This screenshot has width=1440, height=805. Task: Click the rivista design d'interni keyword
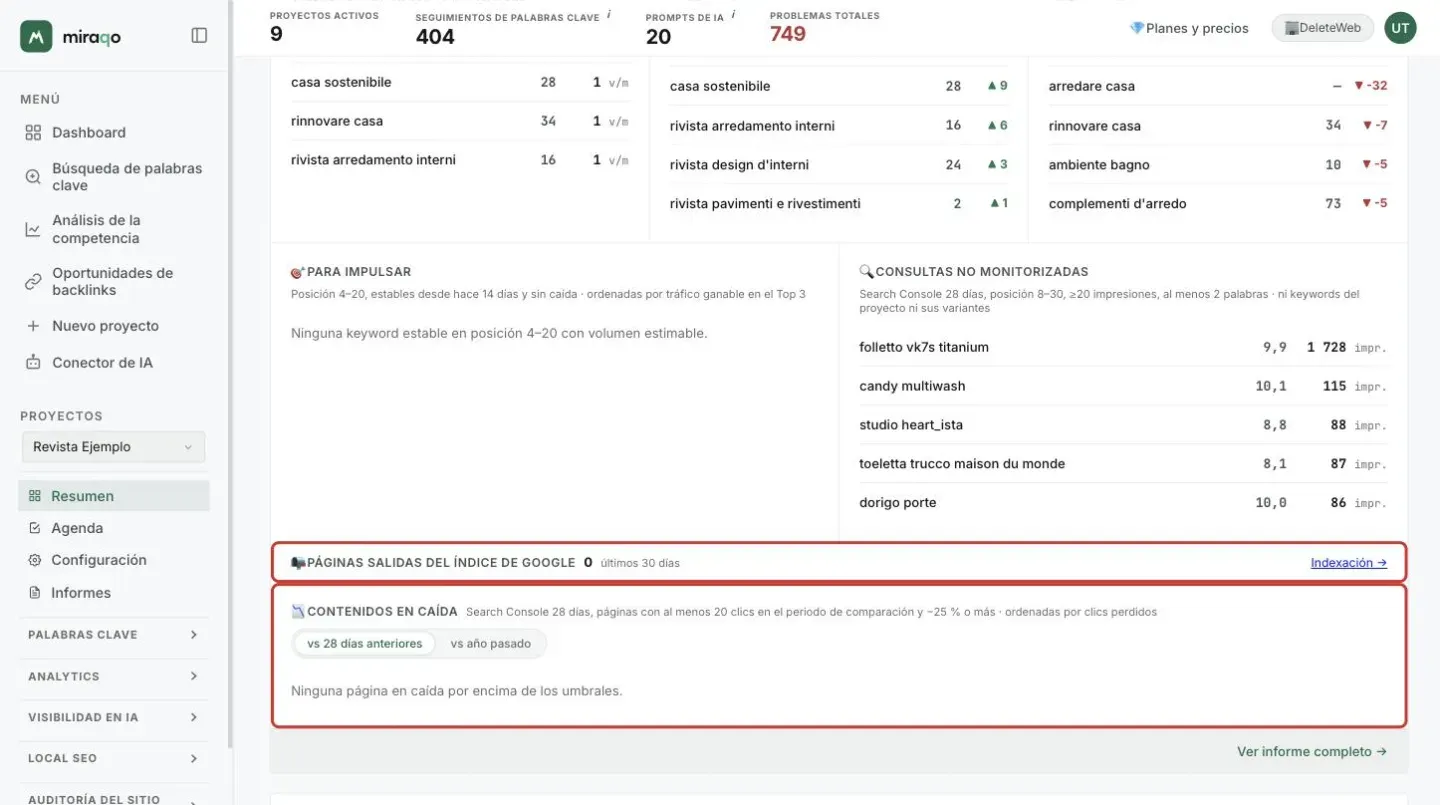pyautogui.click(x=739, y=165)
